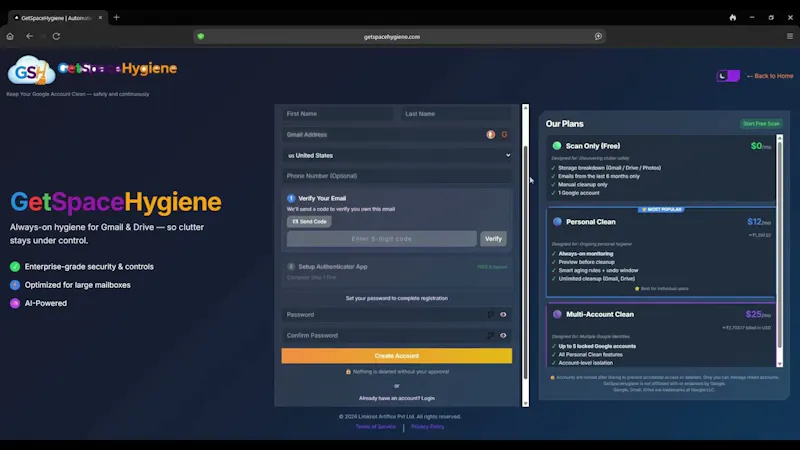Image resolution: width=800 pixels, height=450 pixels.
Task: Show Confirm Password via eye icon
Action: pos(503,336)
